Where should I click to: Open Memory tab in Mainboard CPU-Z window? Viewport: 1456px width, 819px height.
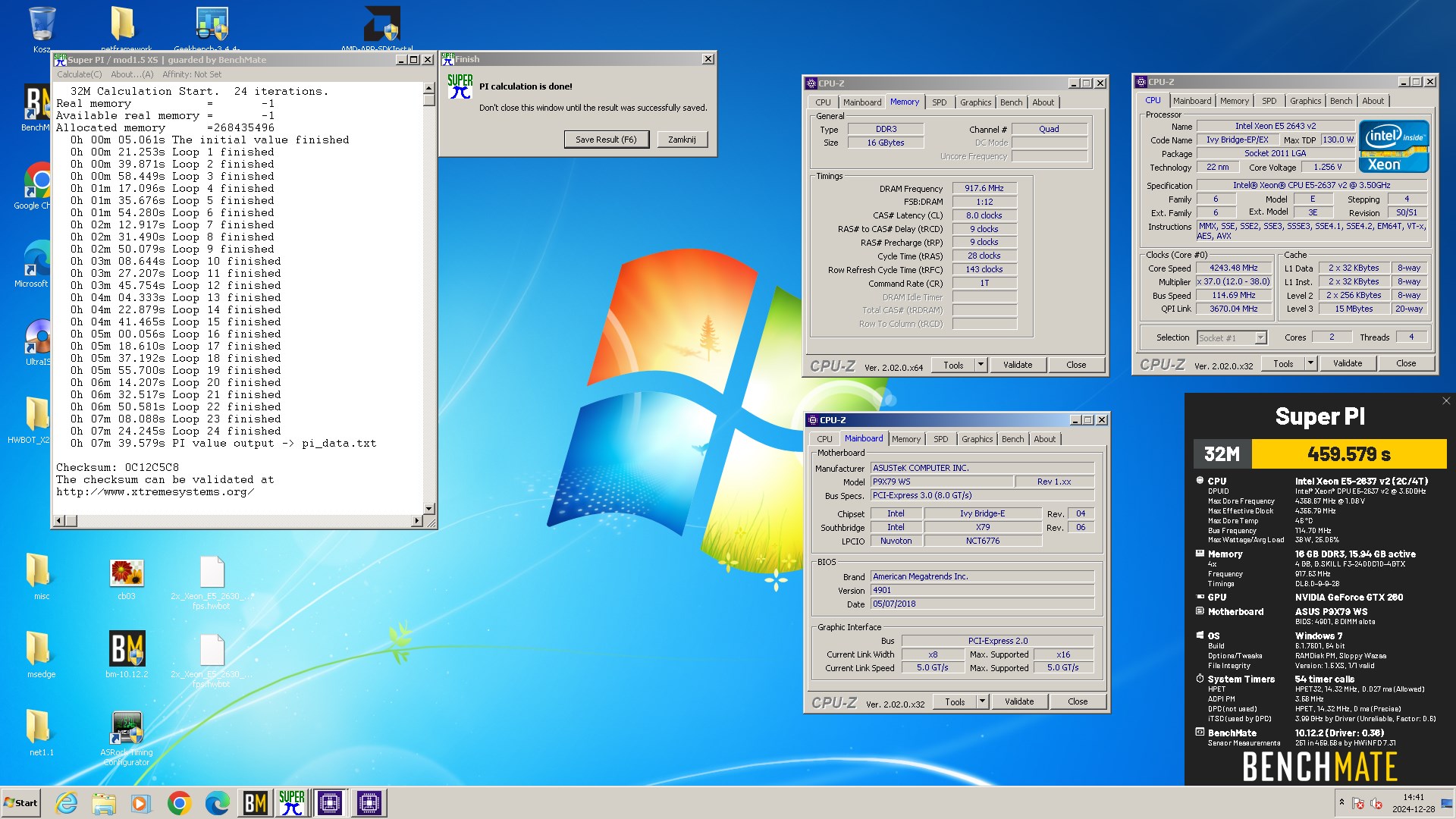[x=905, y=439]
